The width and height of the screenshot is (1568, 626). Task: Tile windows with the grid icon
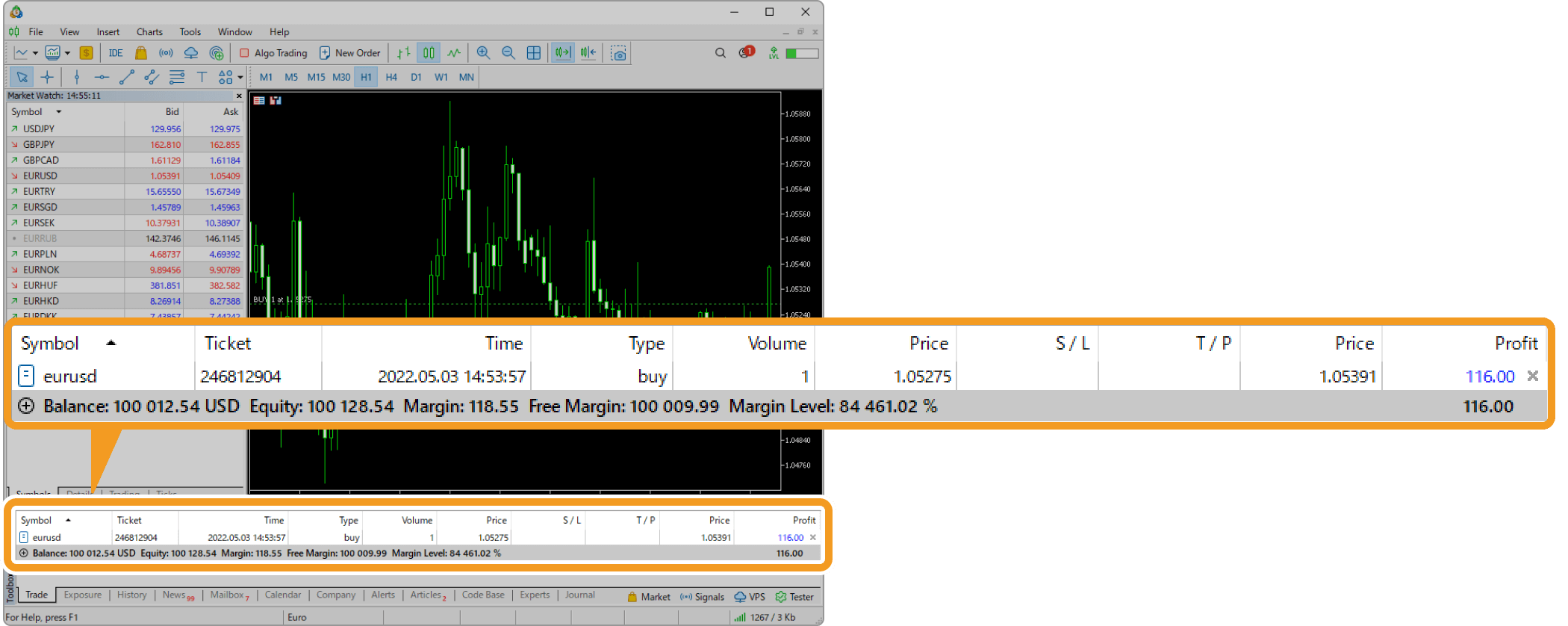534,53
